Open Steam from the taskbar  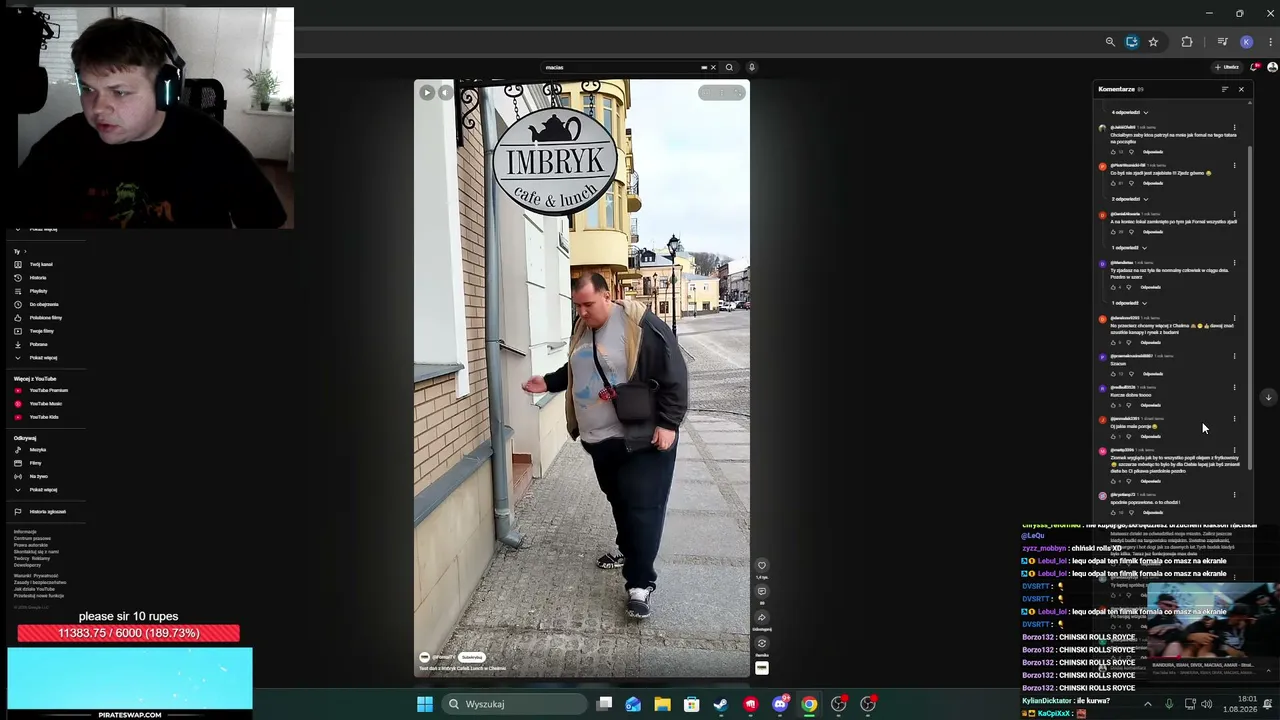click(721, 704)
